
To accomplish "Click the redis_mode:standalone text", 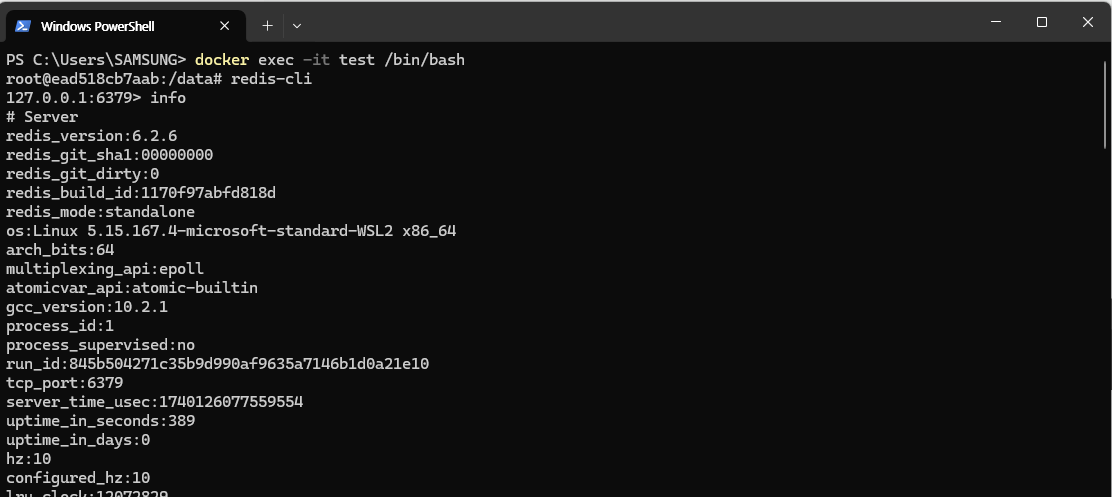I will click(100, 212).
